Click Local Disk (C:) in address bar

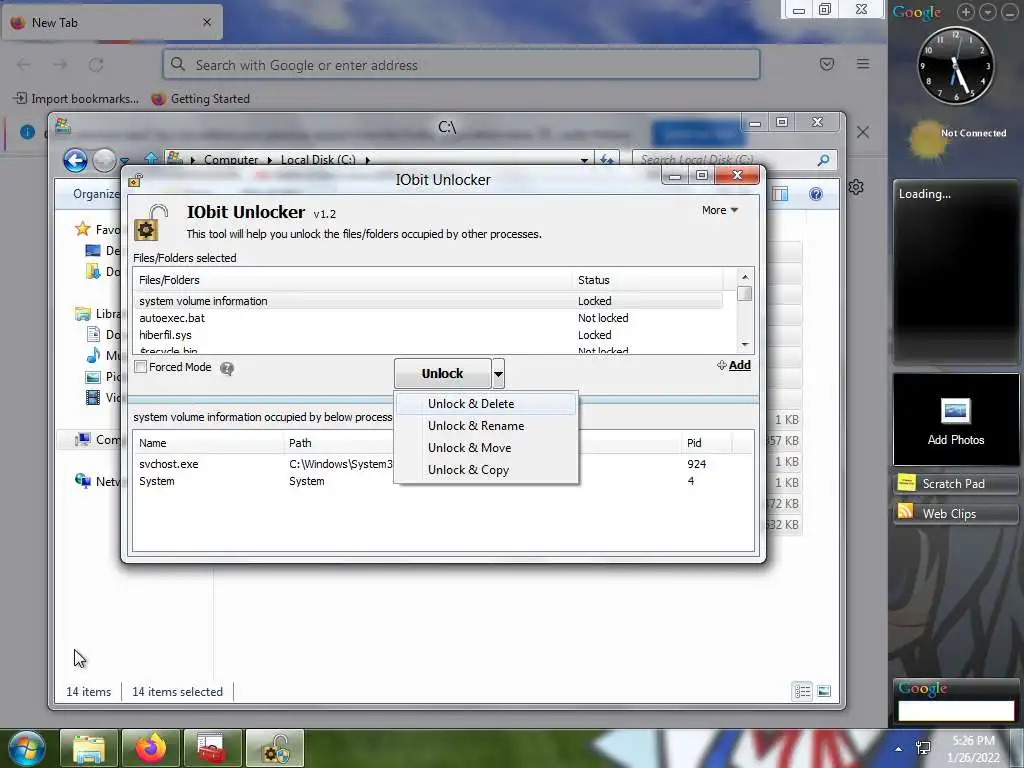[318, 159]
